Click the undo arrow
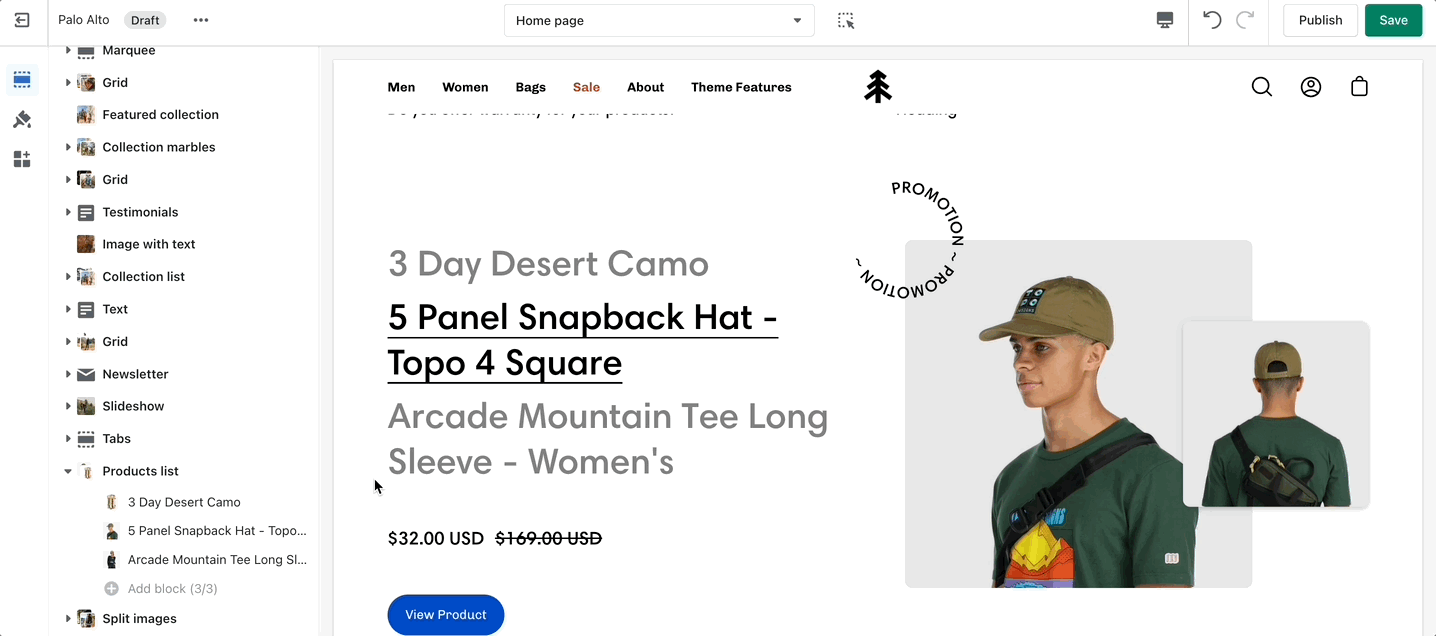 (1212, 20)
